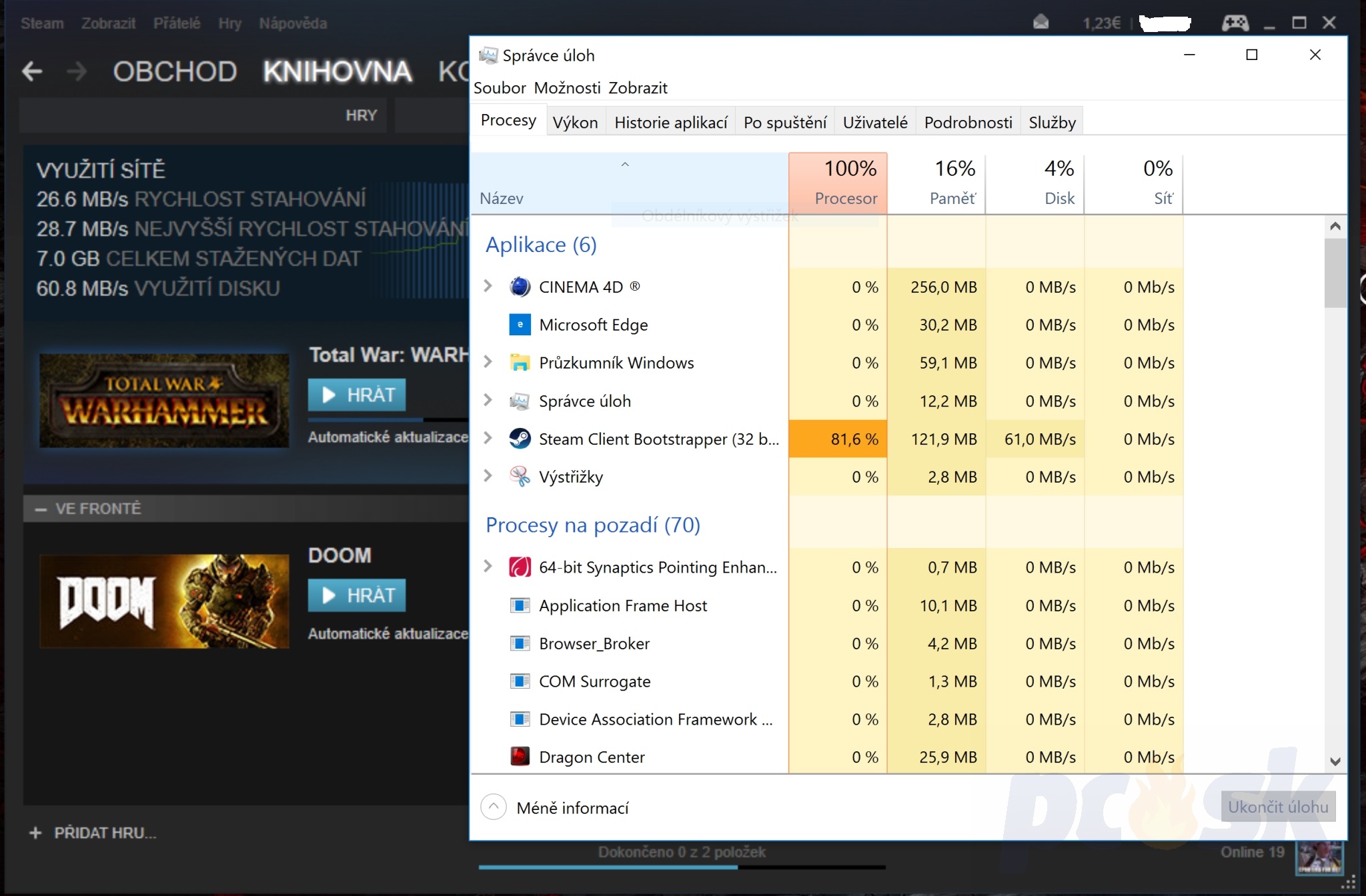Sort by the Název column header
This screenshot has height=896, width=1366.
(x=630, y=183)
